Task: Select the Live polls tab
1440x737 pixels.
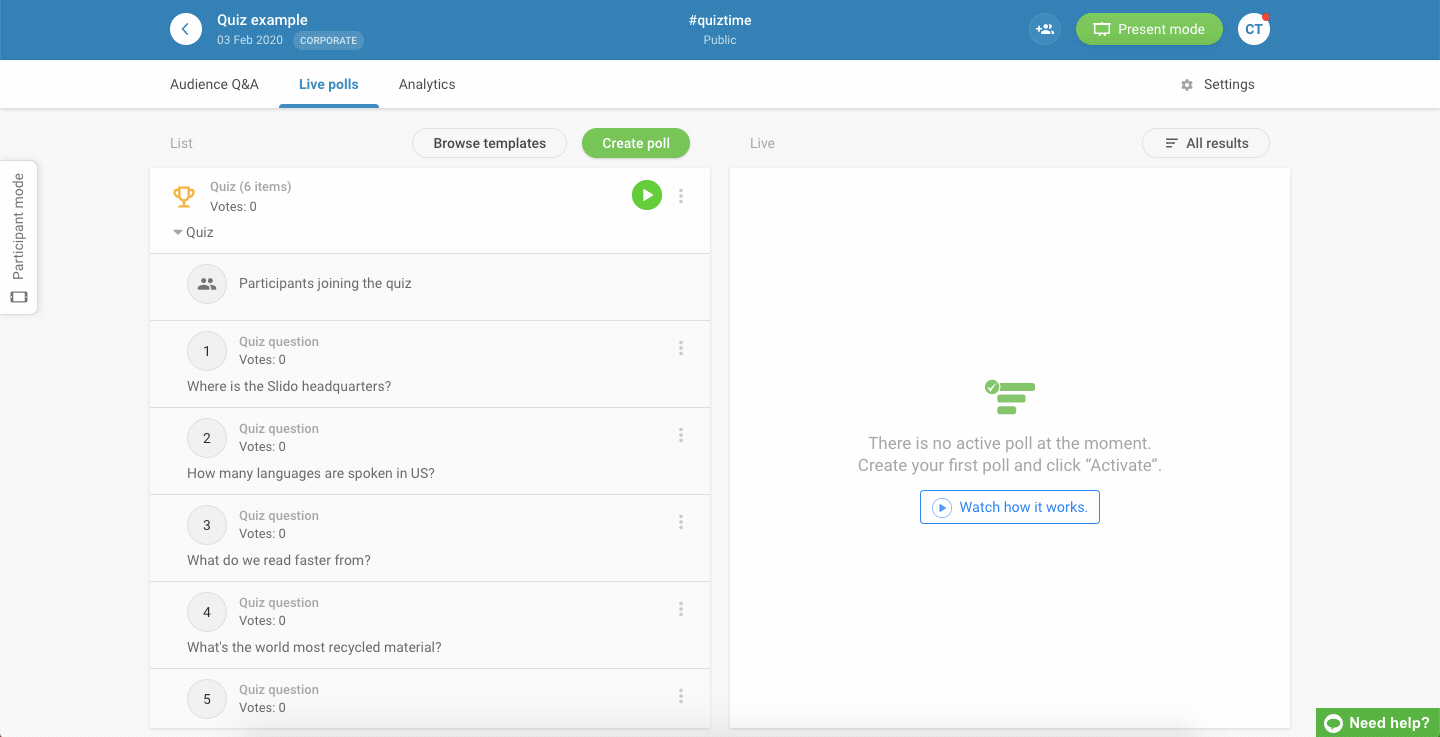Action: pos(328,85)
